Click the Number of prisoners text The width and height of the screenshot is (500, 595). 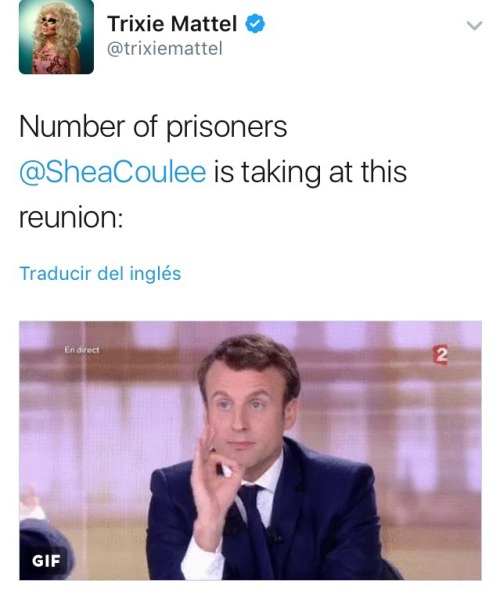pyautogui.click(x=153, y=127)
